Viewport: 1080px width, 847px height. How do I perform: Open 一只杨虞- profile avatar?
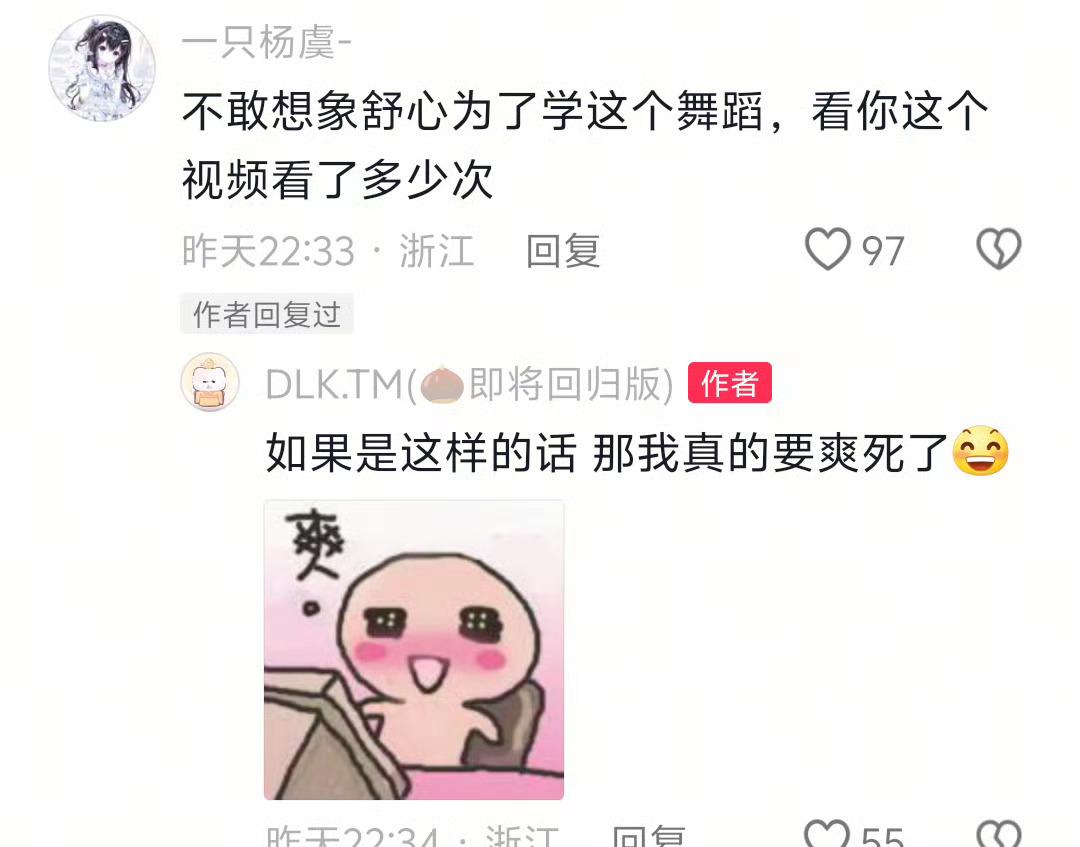tap(102, 67)
